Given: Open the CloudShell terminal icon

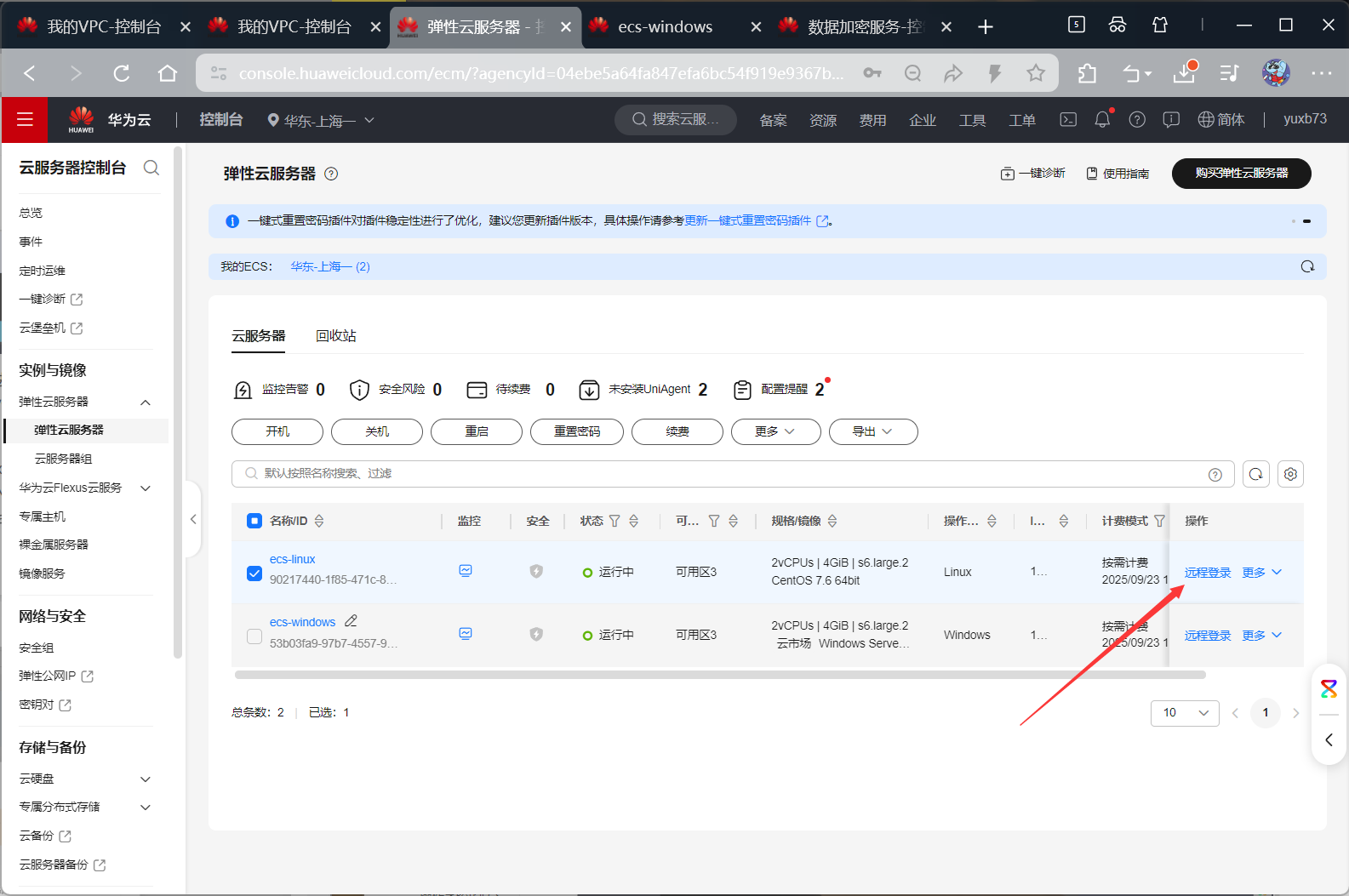Looking at the screenshot, I should point(1068,120).
